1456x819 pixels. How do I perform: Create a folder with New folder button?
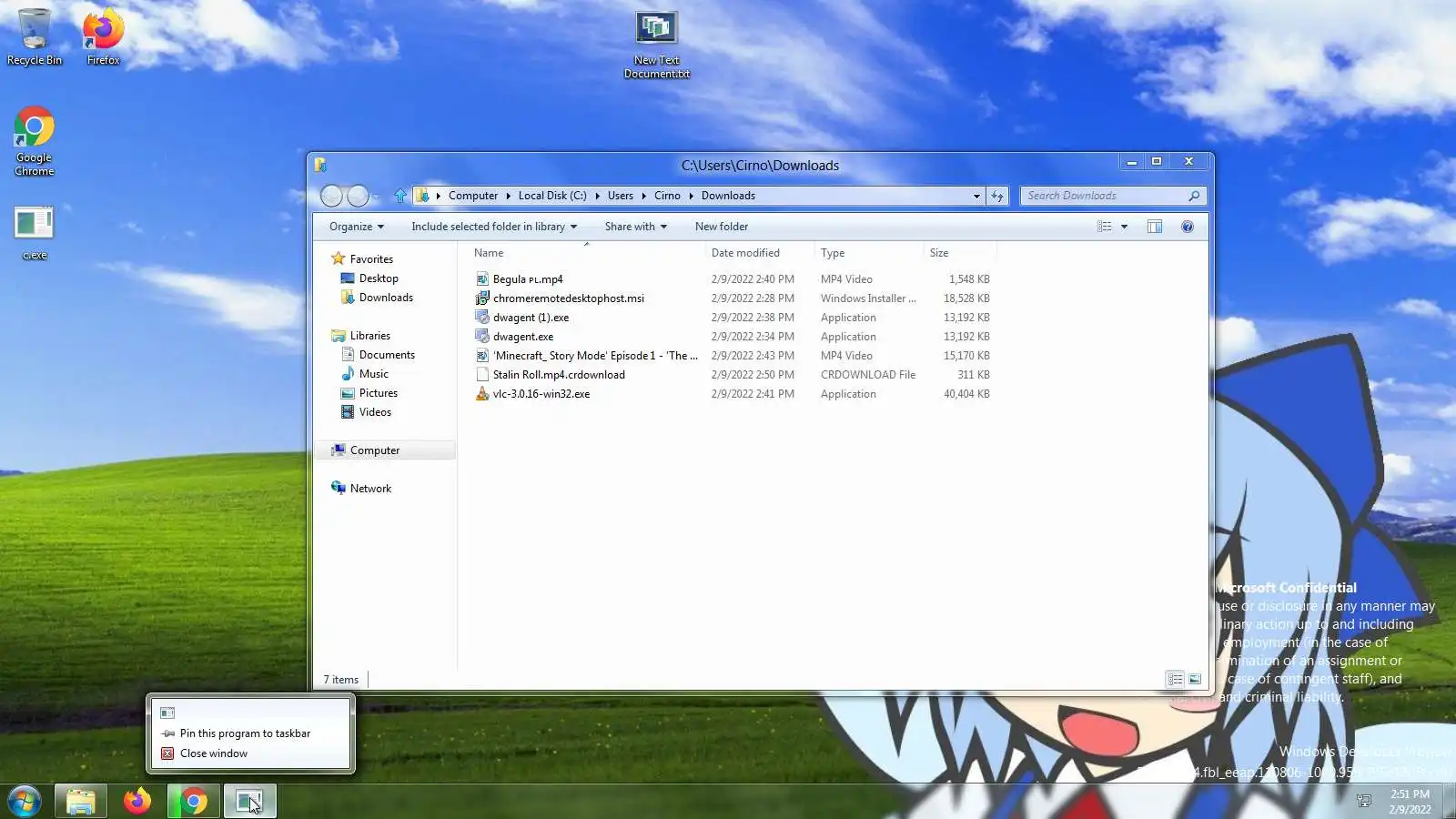point(722,227)
